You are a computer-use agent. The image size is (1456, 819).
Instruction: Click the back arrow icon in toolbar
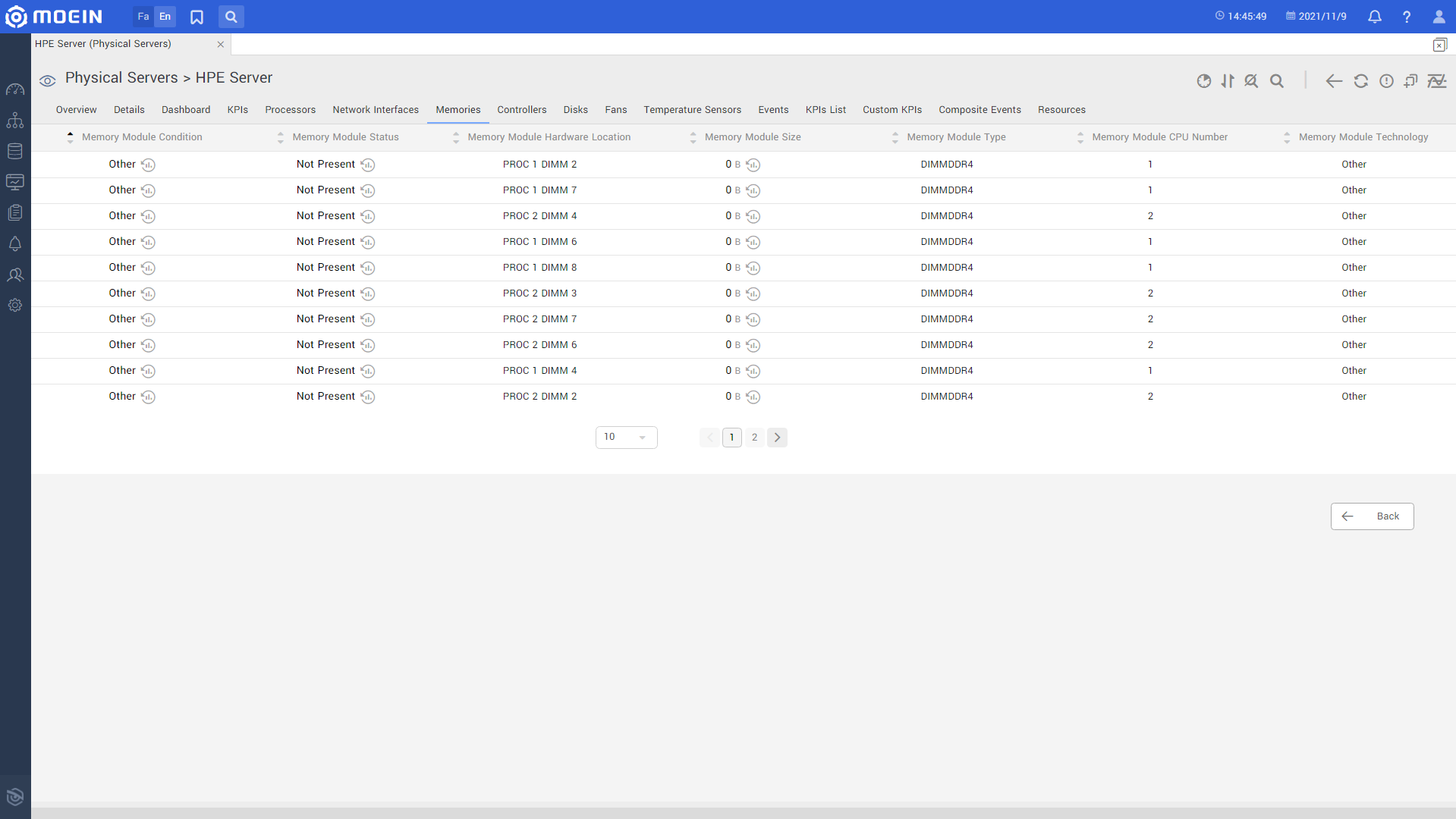tap(1334, 81)
